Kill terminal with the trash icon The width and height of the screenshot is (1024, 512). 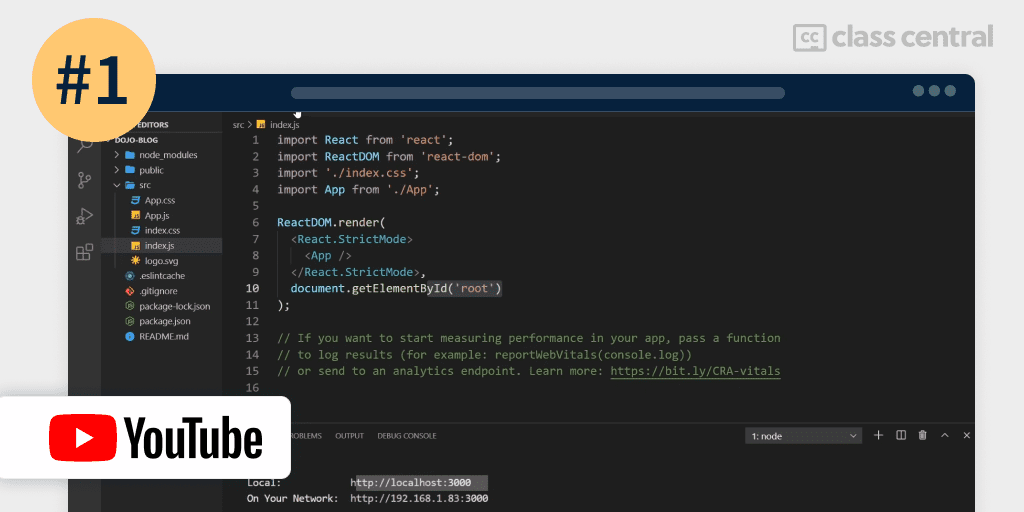tap(922, 436)
